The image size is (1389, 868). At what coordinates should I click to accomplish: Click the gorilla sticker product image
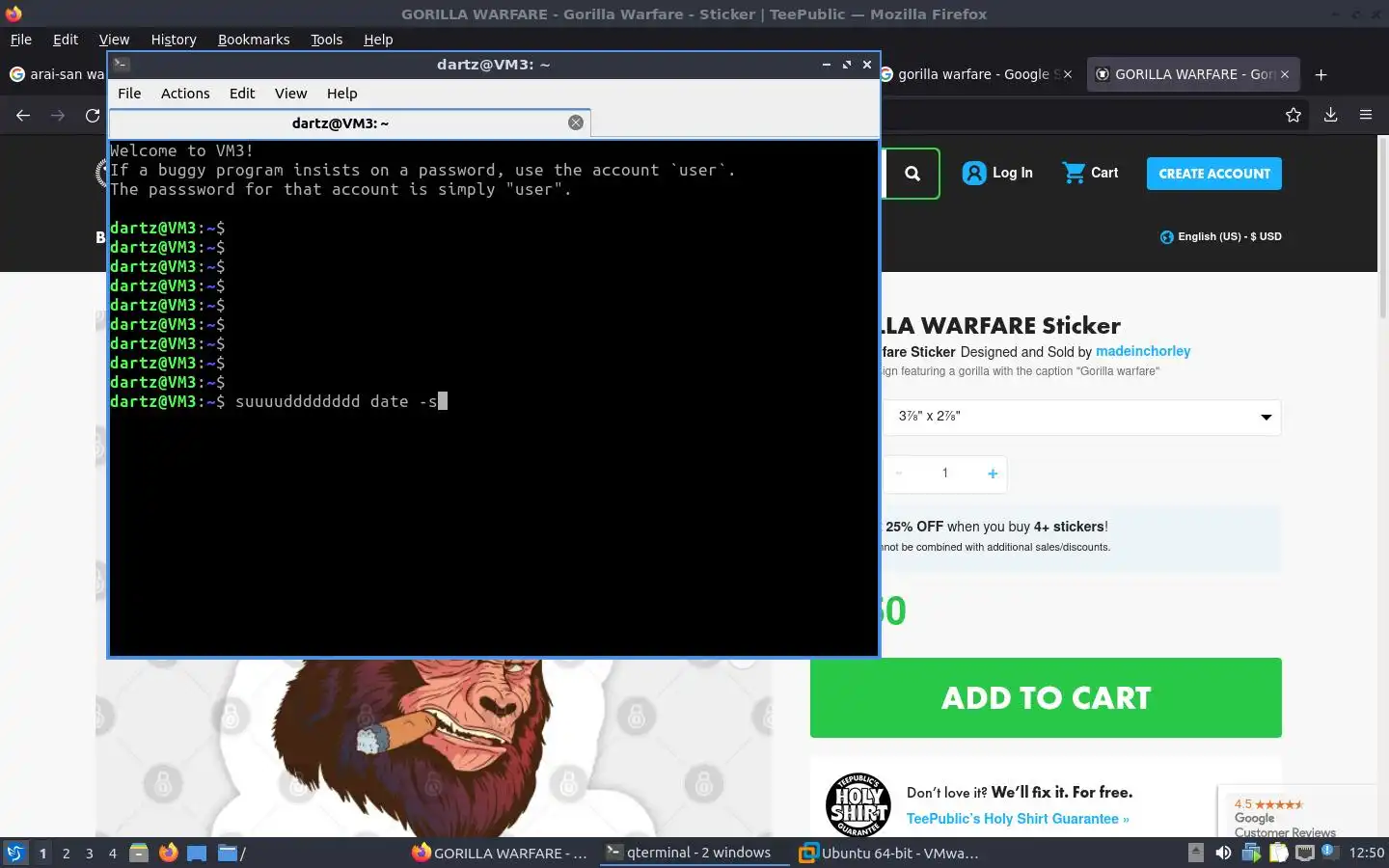[434, 747]
